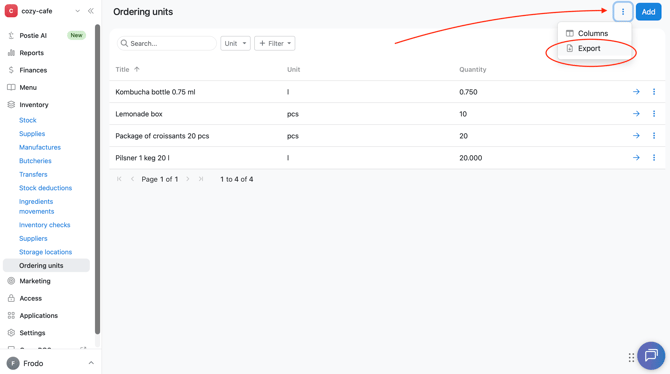Click the Unit column header
The image size is (670, 374).
click(x=294, y=69)
